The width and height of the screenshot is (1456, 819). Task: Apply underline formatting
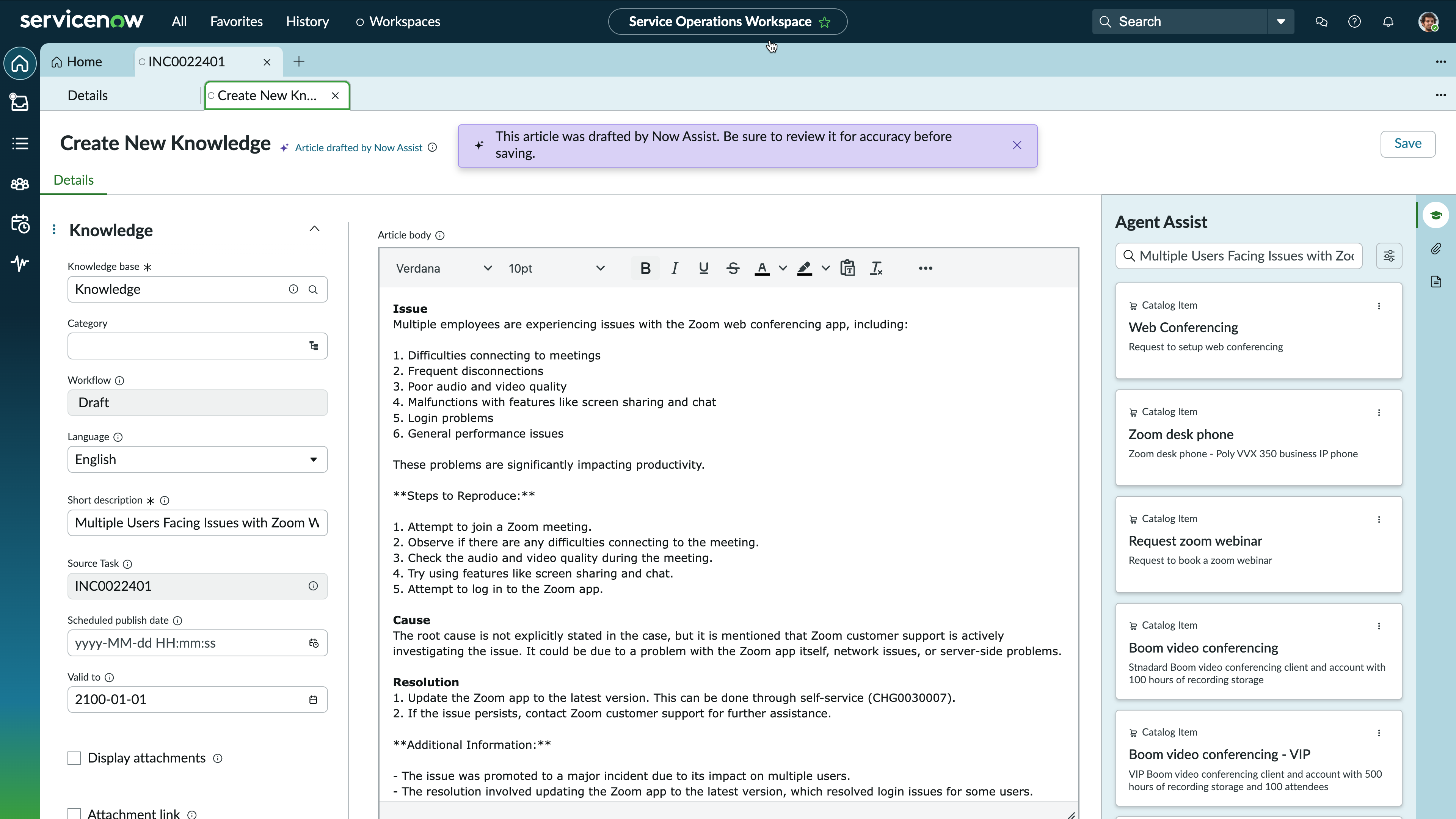704,268
